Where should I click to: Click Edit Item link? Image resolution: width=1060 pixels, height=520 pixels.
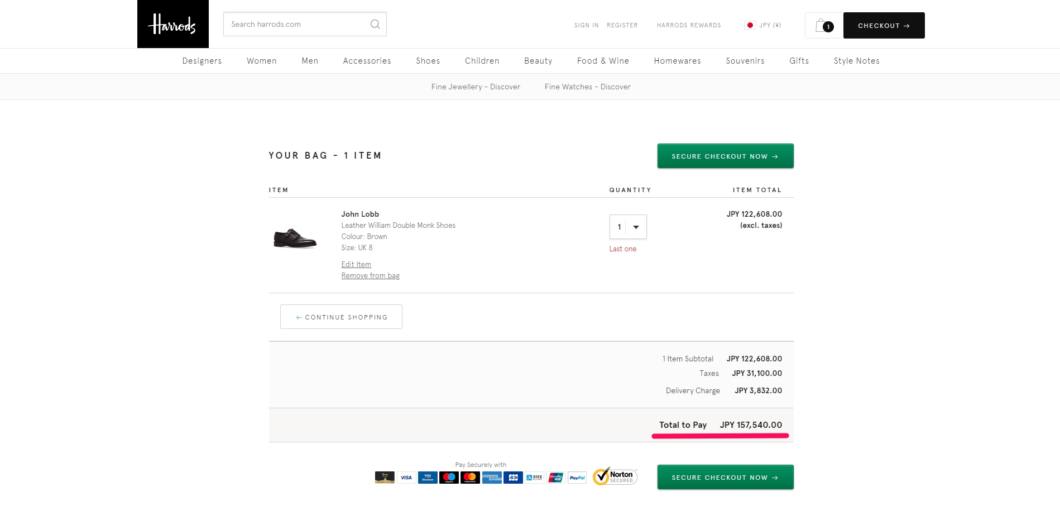(356, 264)
